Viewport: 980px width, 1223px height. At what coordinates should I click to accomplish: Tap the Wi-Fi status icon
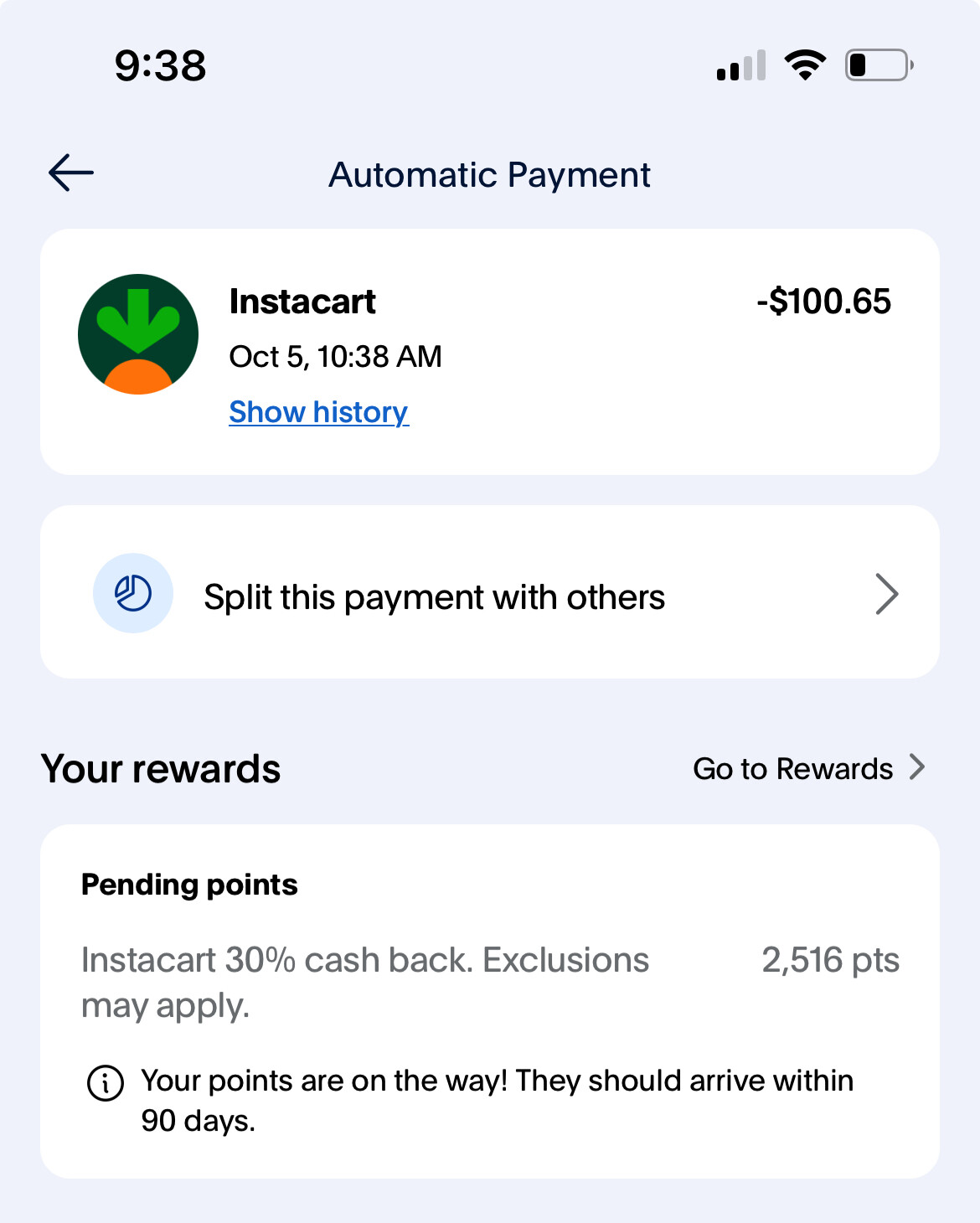pyautogui.click(x=805, y=65)
